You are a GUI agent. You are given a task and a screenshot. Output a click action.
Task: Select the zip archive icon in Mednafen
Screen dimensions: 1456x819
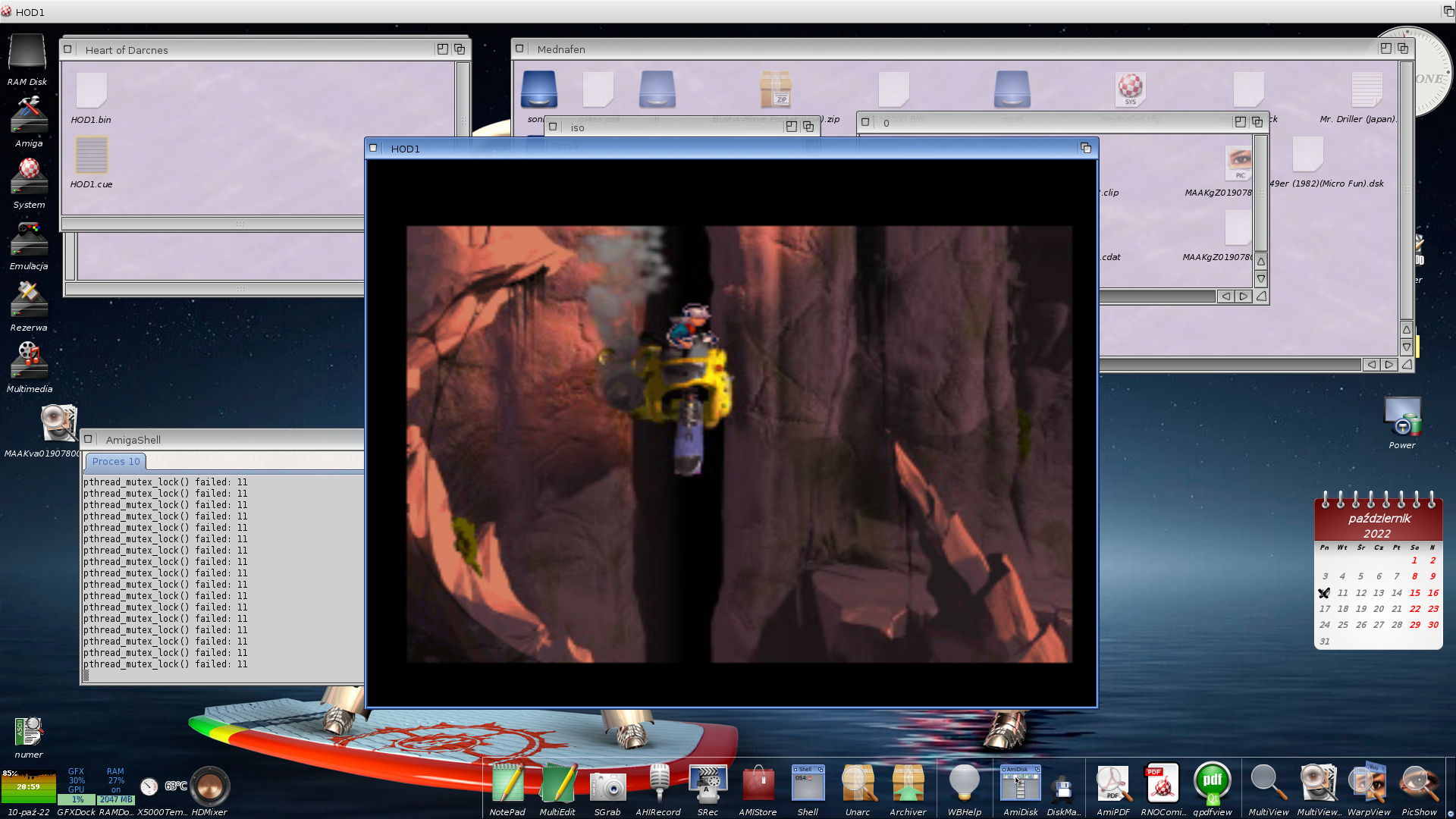coord(775,89)
